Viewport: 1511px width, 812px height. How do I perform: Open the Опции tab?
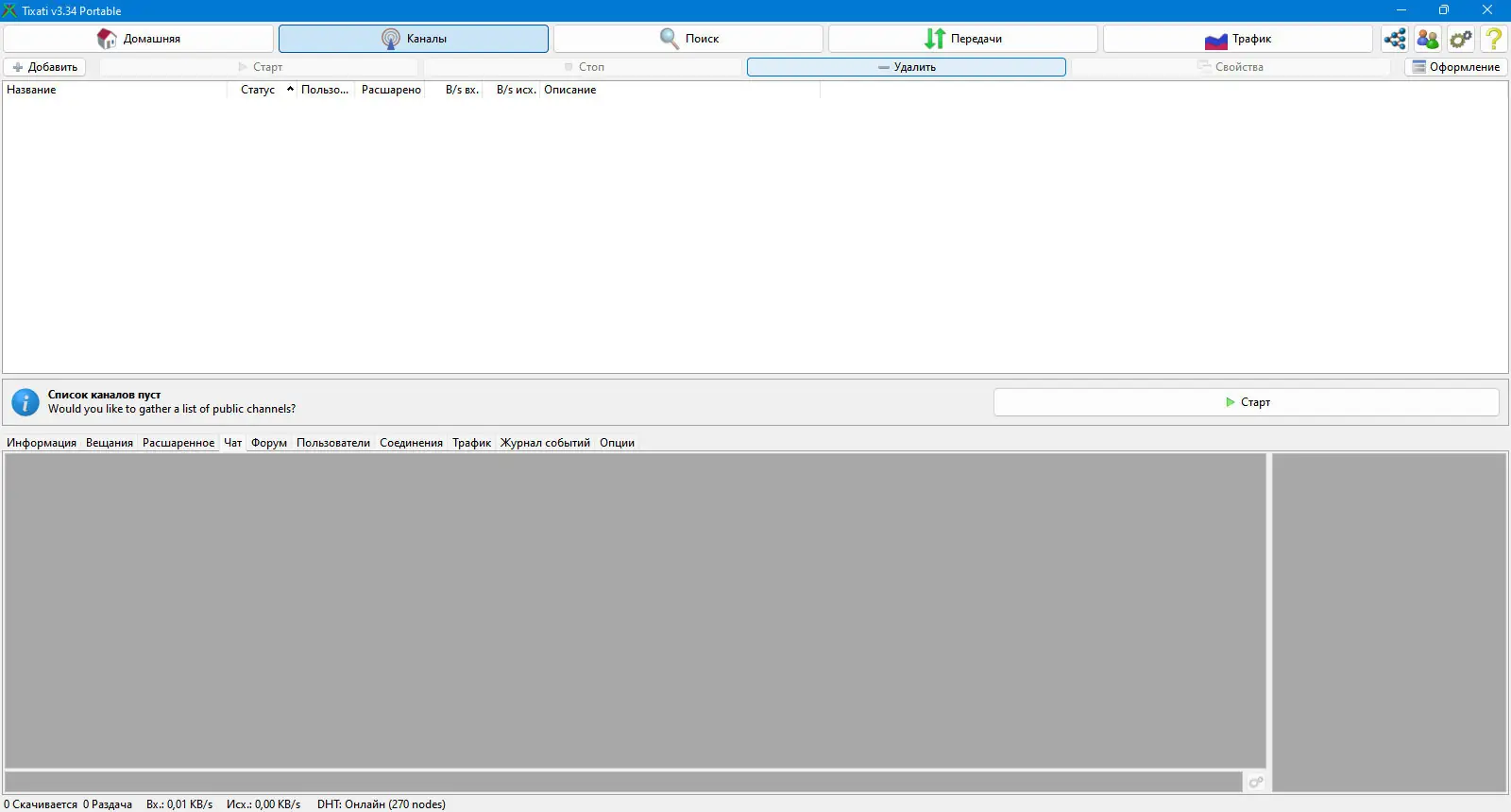pyautogui.click(x=617, y=443)
